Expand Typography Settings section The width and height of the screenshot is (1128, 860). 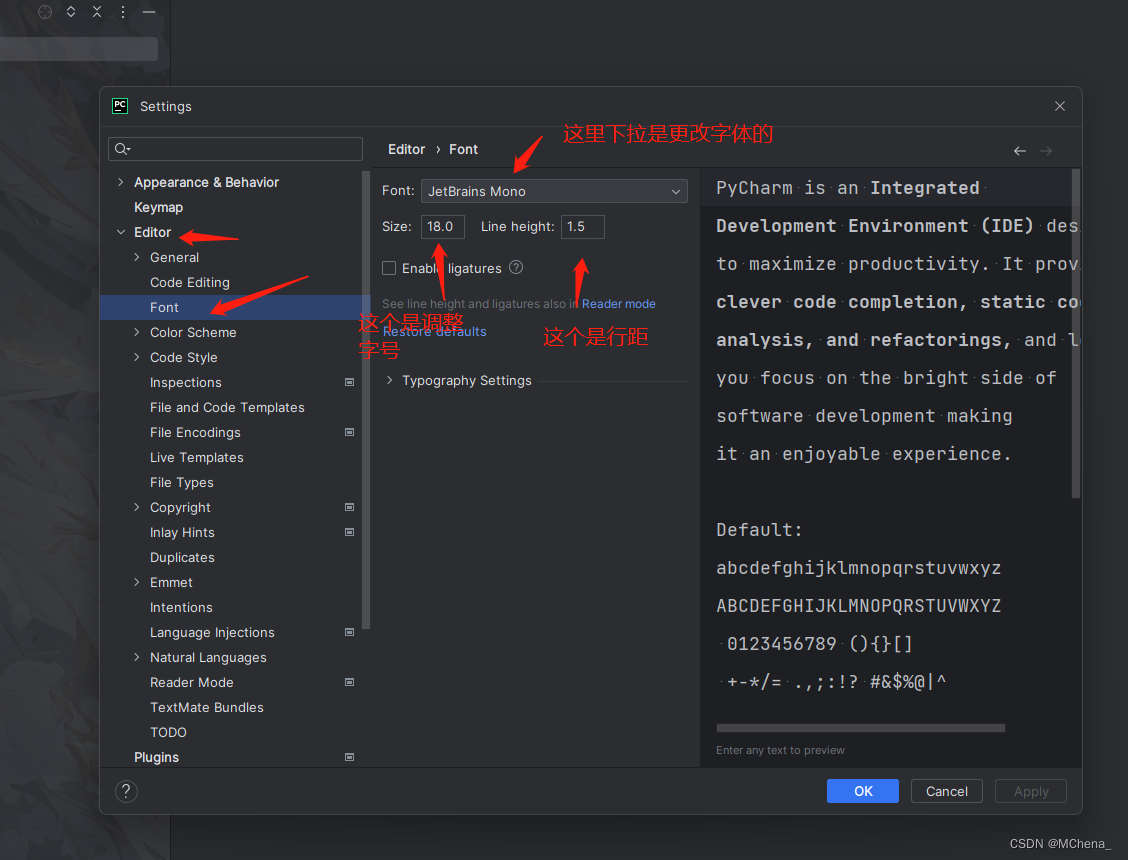pyautogui.click(x=389, y=380)
